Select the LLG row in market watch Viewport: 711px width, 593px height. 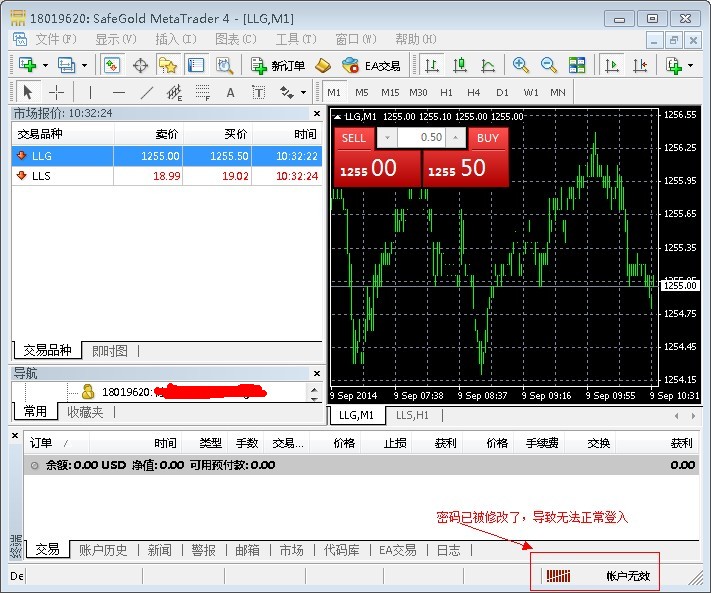click(167, 156)
